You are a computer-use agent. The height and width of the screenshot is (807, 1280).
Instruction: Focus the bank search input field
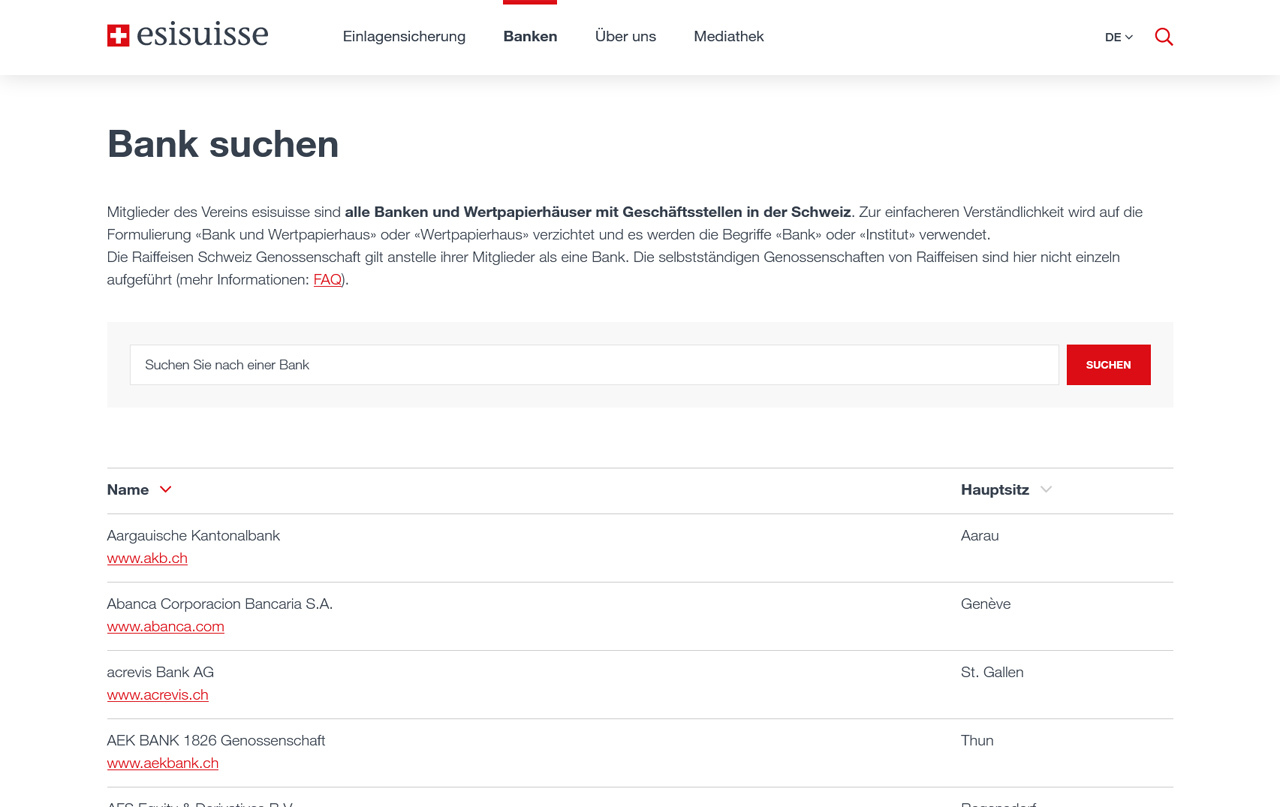coord(594,365)
